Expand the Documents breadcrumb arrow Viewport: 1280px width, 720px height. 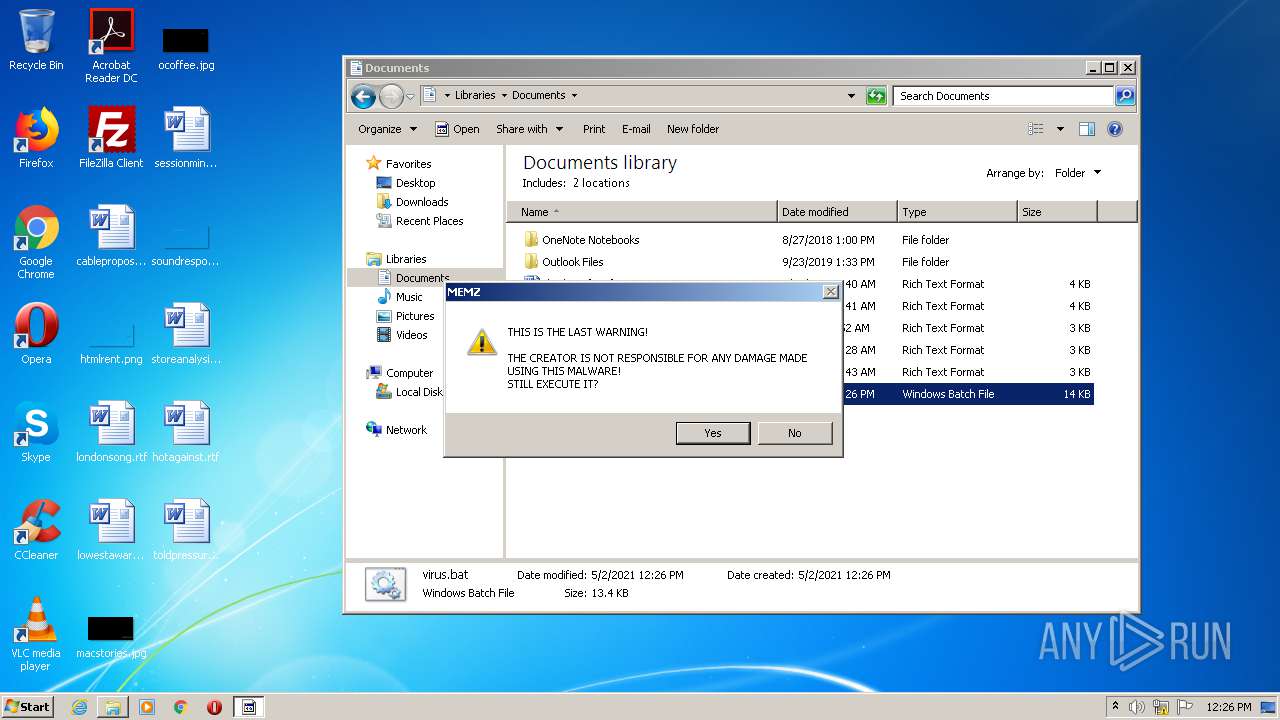point(574,96)
